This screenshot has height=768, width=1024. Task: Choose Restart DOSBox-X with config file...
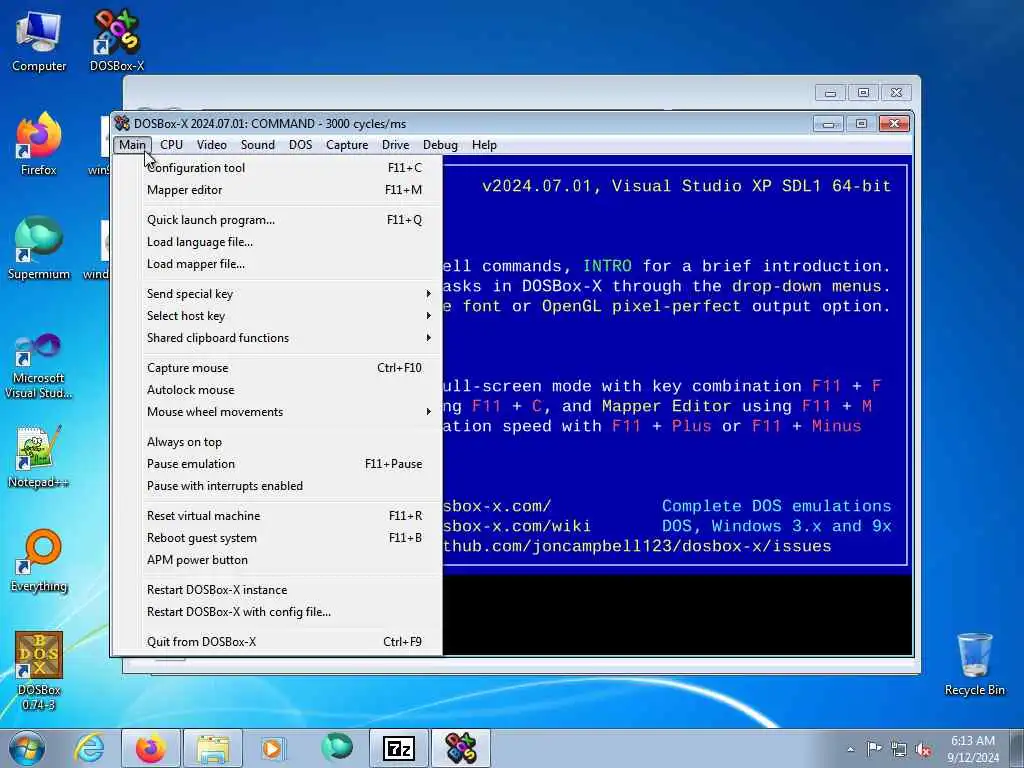pos(278,612)
